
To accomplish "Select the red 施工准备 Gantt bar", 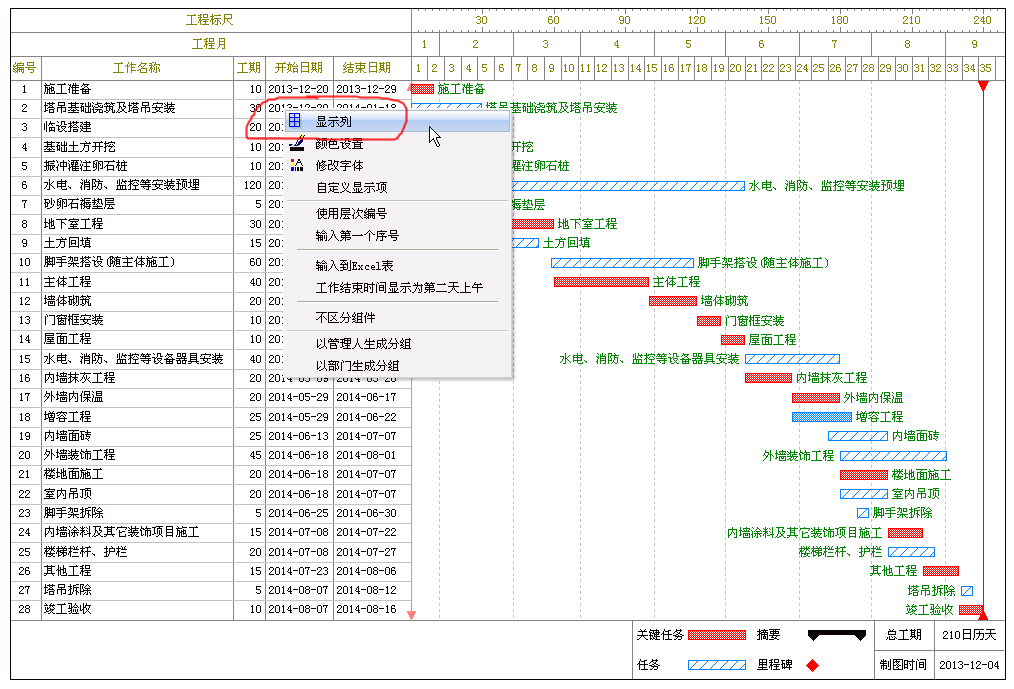I will (422, 89).
